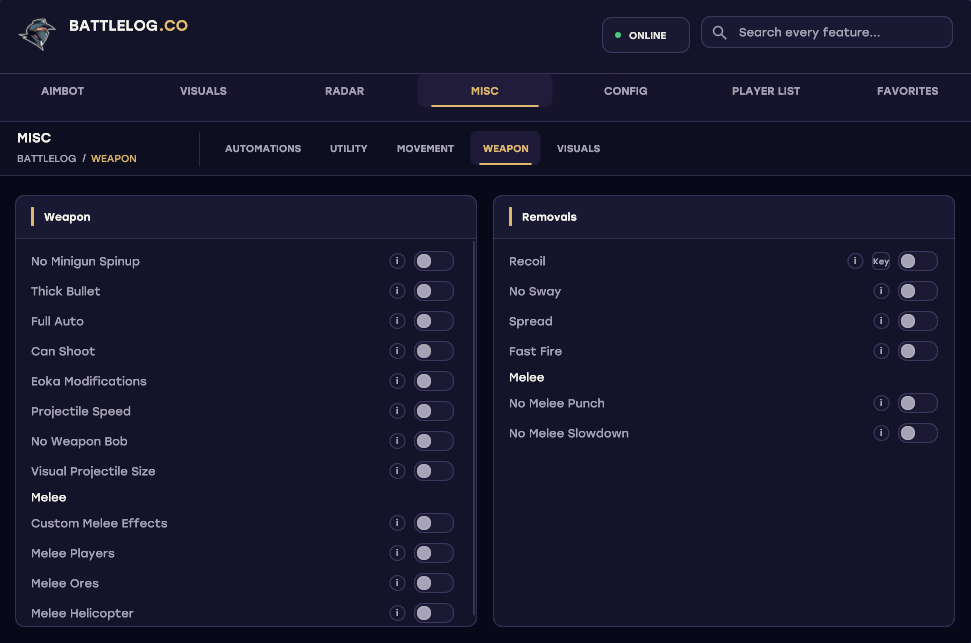Screen dimensions: 971x643
Task: Show info for Eoka Modifications
Action: click(x=397, y=381)
